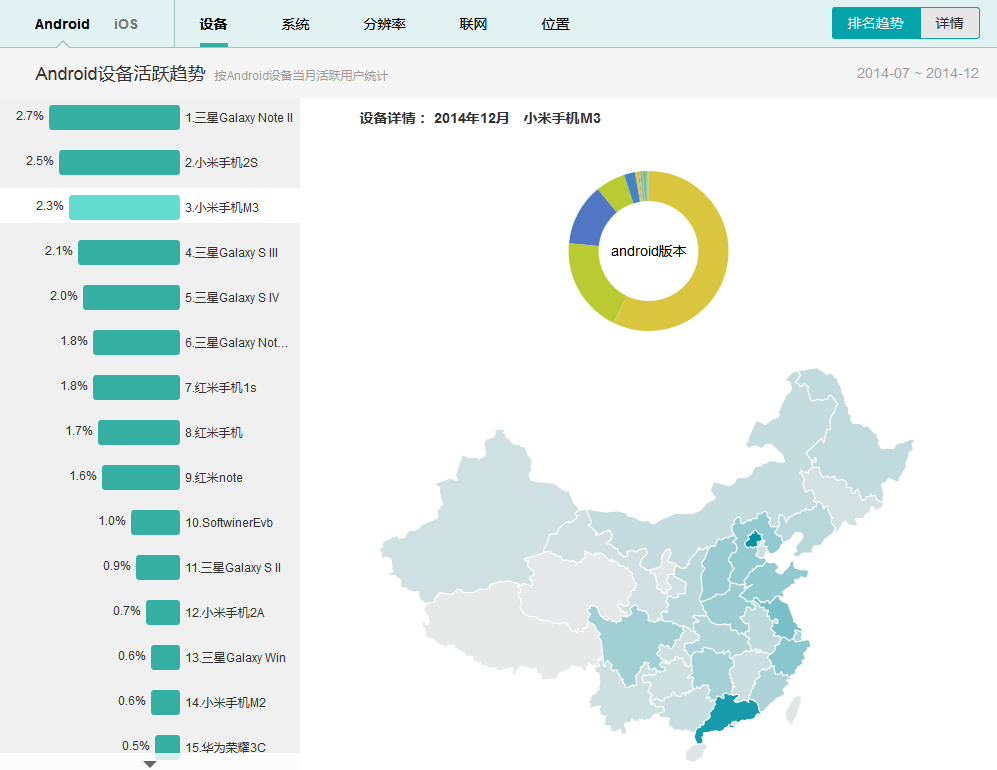997x770 pixels.
Task: Switch to the iOS platform tab
Action: (126, 24)
